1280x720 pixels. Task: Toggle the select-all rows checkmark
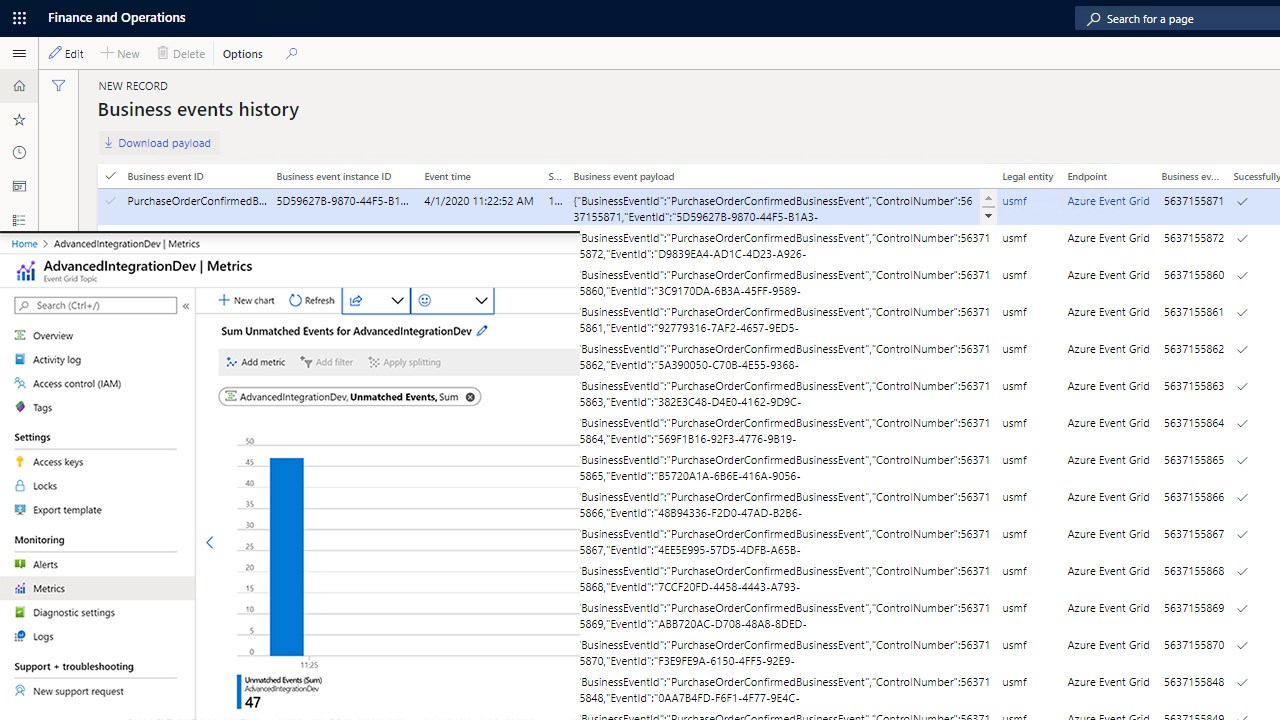click(x=110, y=176)
